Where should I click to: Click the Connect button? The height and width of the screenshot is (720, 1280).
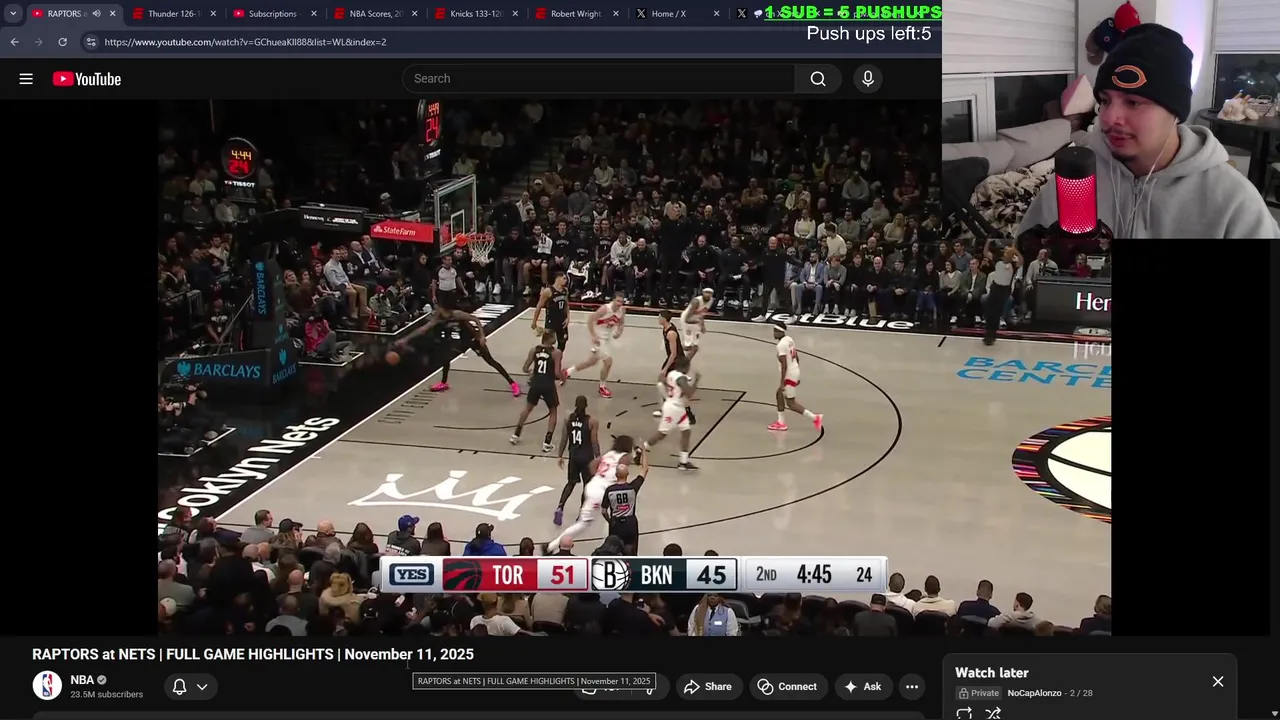click(x=787, y=686)
